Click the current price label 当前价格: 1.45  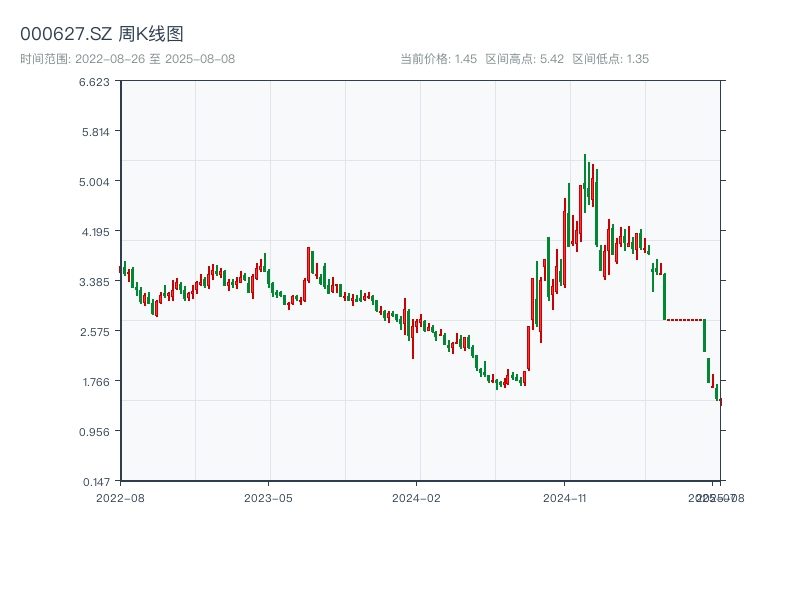pyautogui.click(x=438, y=59)
